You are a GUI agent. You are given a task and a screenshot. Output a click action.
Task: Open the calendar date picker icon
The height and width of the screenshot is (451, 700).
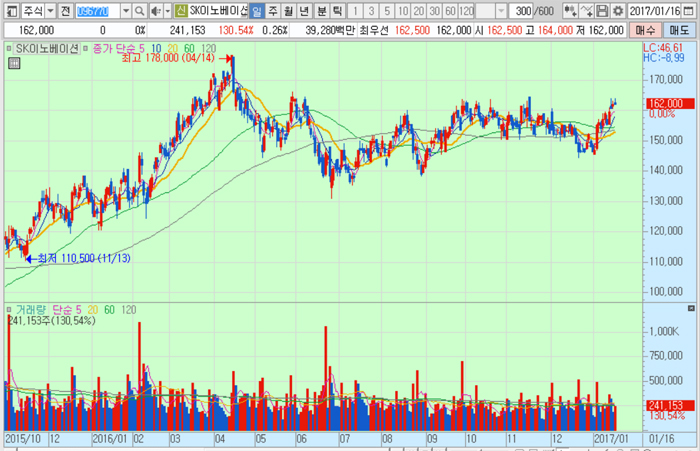691,10
